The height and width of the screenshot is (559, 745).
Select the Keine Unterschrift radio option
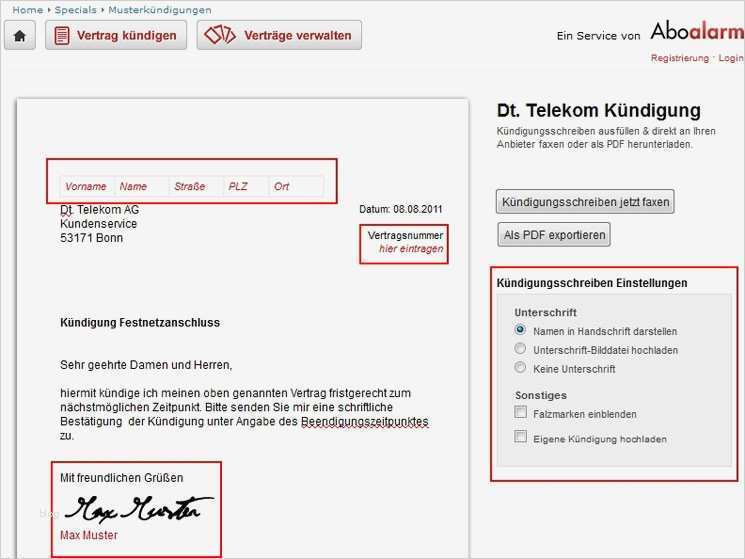[x=520, y=367]
